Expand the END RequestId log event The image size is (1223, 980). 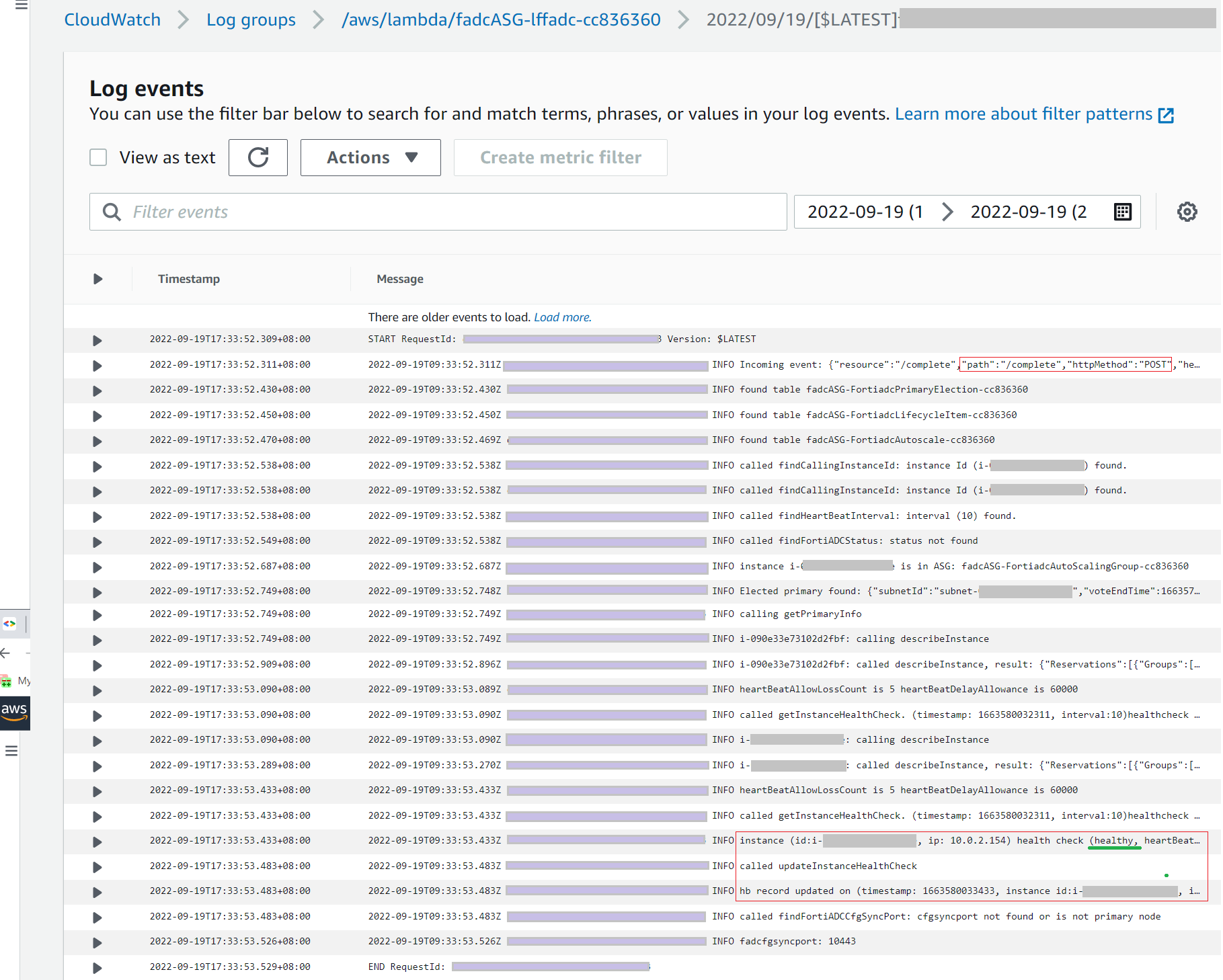tap(97, 967)
